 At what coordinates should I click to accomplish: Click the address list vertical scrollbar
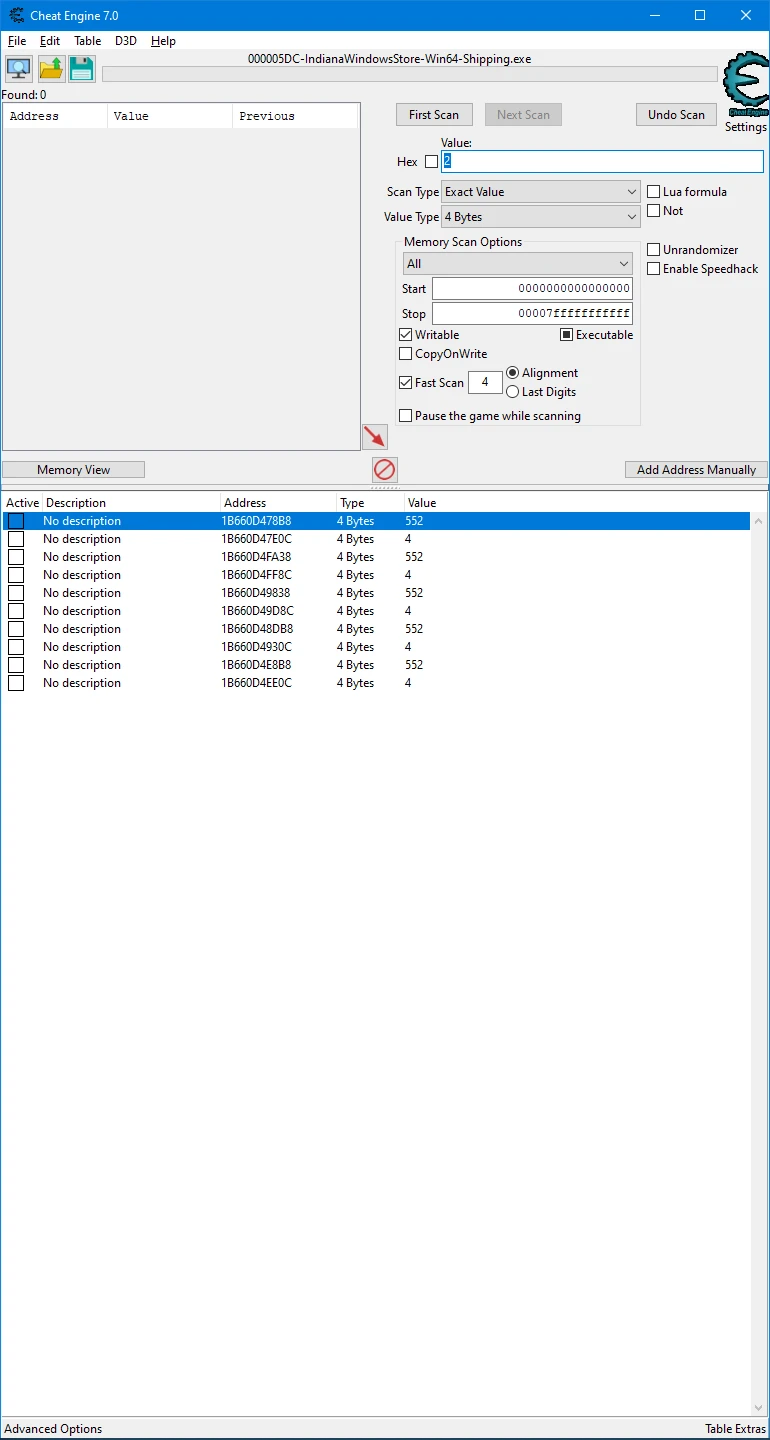(759, 963)
